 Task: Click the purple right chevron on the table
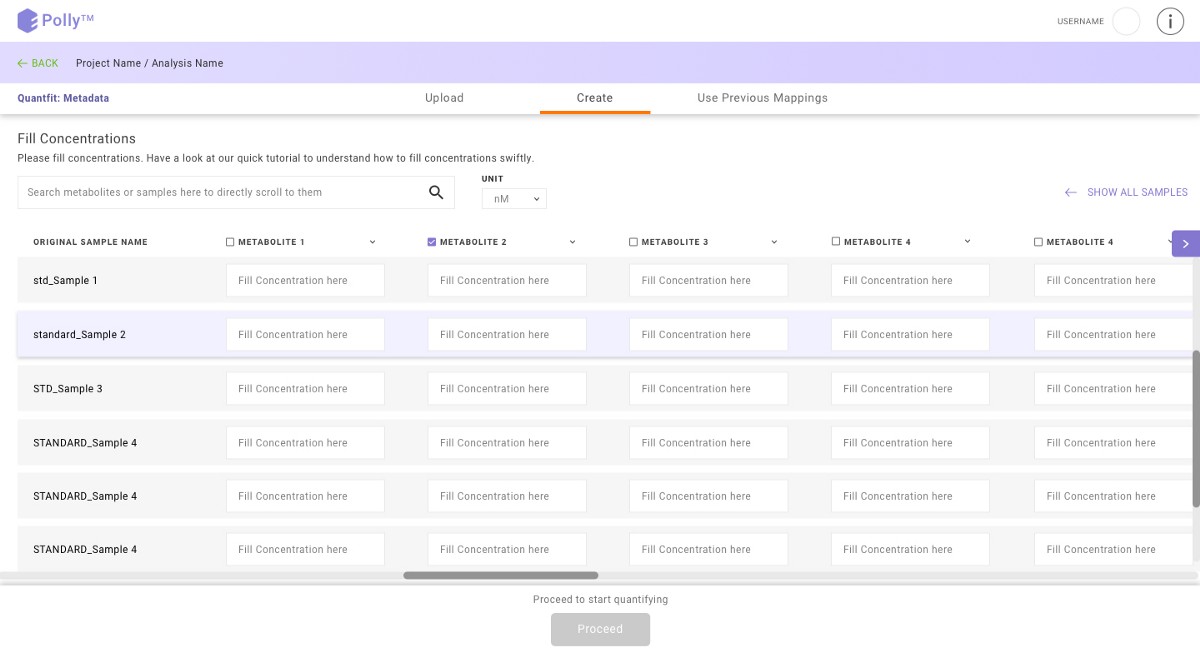1185,243
